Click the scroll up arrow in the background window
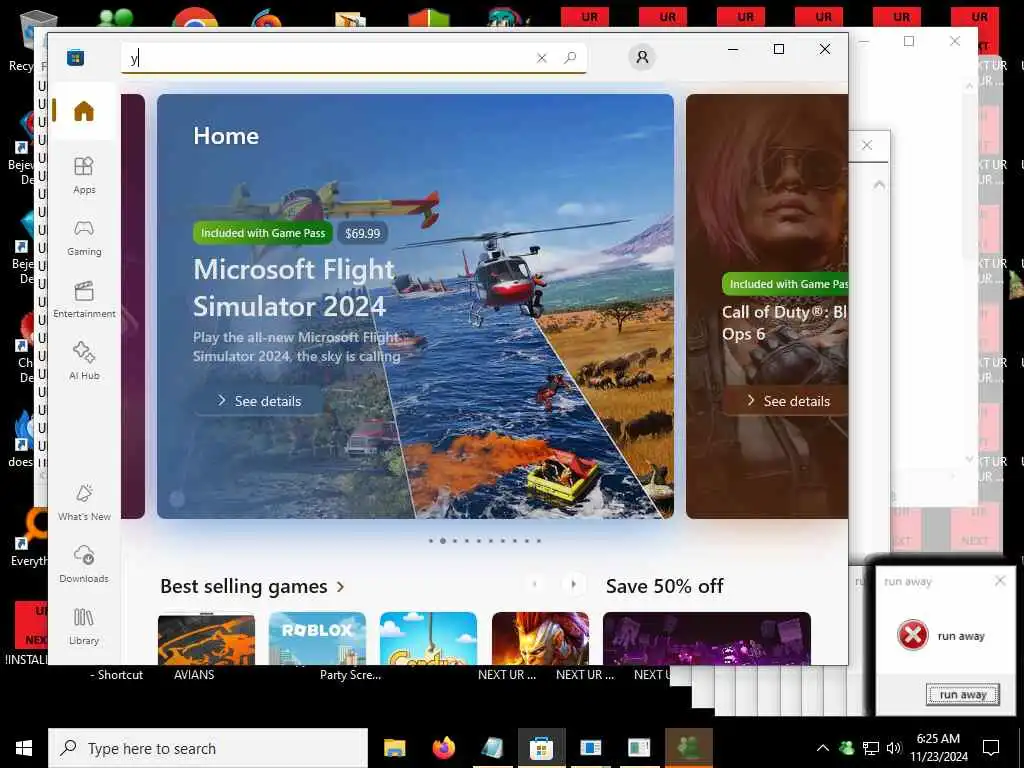Viewport: 1024px width, 768px height. tap(879, 185)
